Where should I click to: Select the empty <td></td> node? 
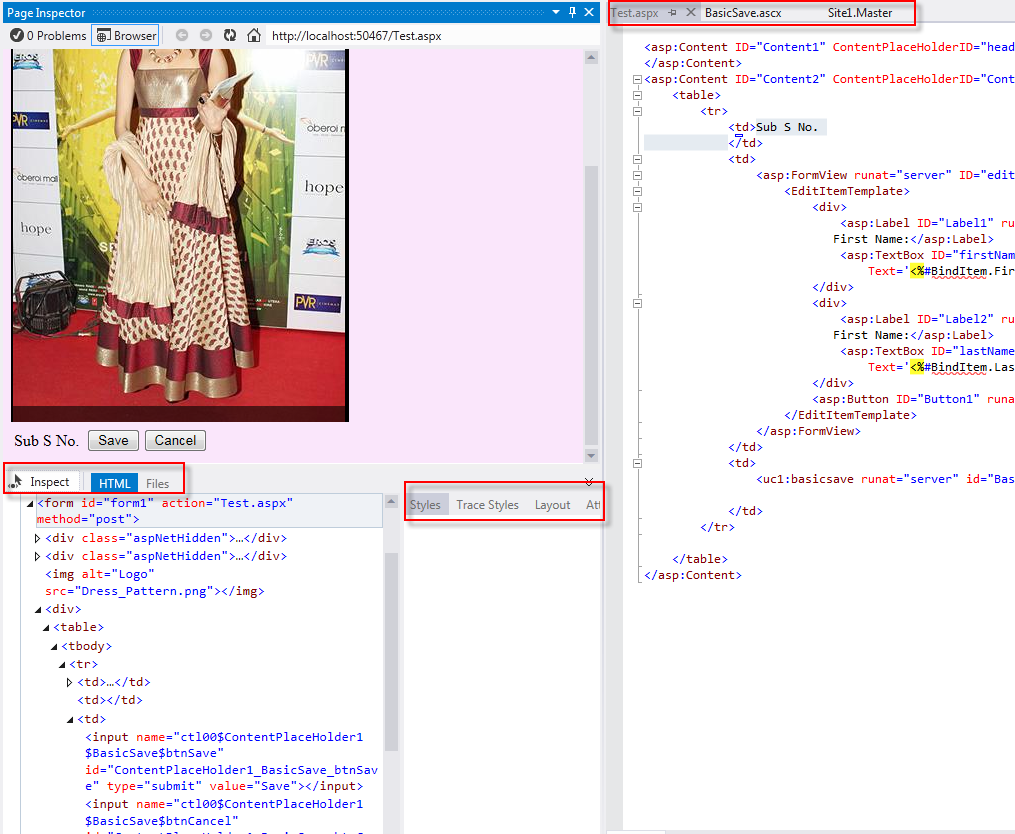[110, 700]
